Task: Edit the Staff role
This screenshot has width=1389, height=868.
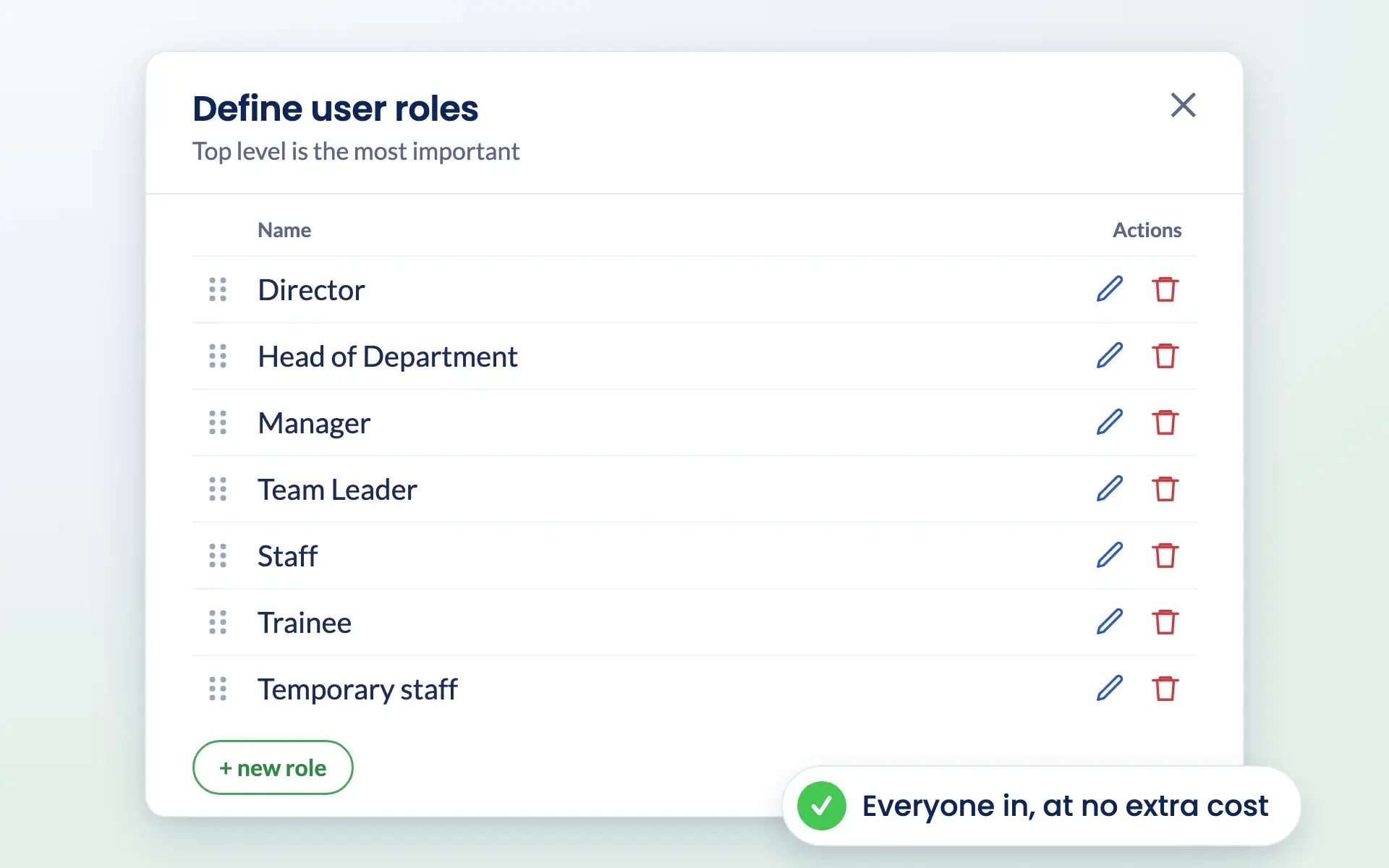Action: coord(1109,555)
